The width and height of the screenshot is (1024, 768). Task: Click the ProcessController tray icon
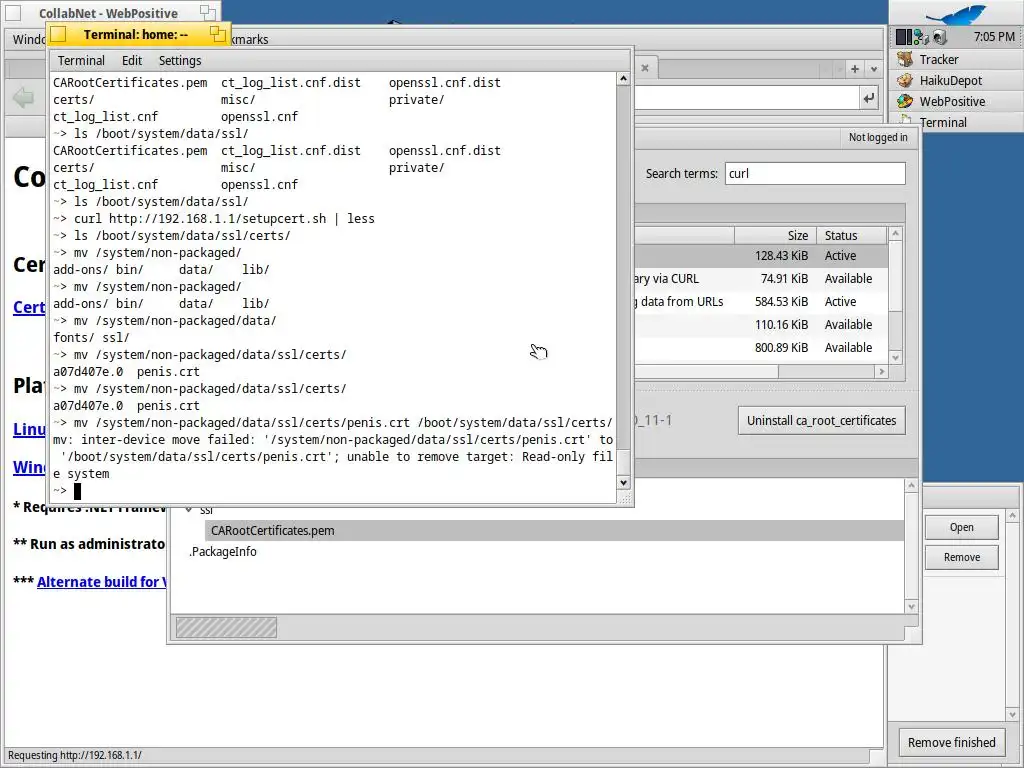[x=904, y=37]
